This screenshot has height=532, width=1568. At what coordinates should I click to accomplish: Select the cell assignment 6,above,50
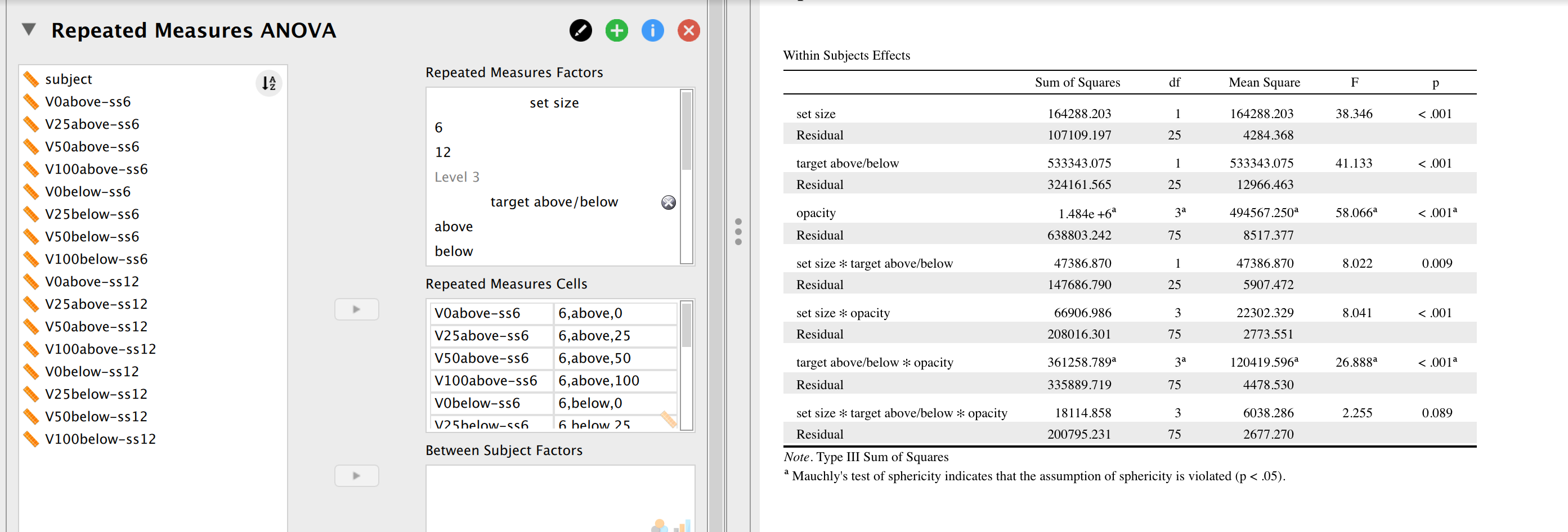click(595, 358)
